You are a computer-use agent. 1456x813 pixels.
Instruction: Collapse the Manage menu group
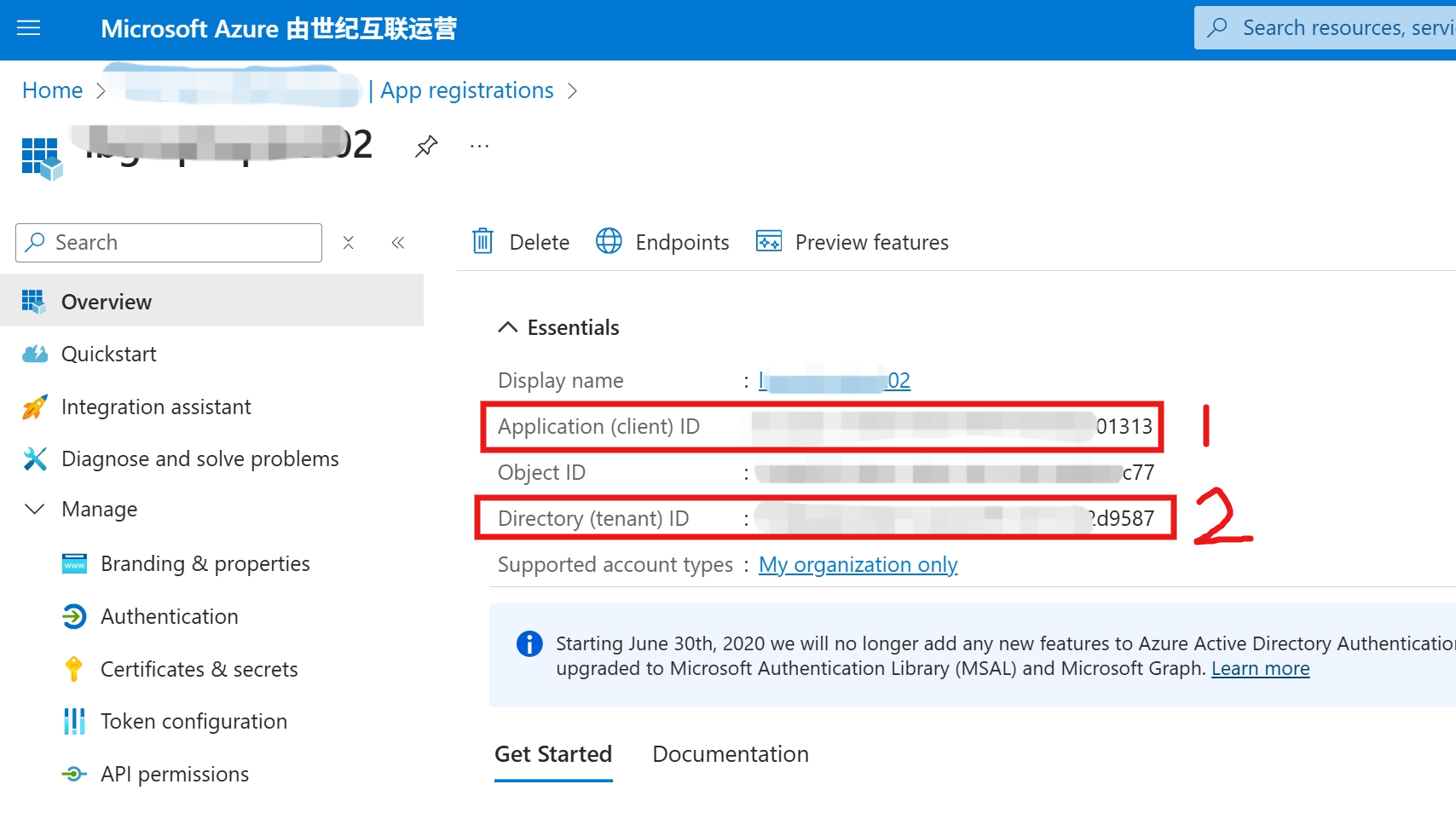click(x=35, y=509)
